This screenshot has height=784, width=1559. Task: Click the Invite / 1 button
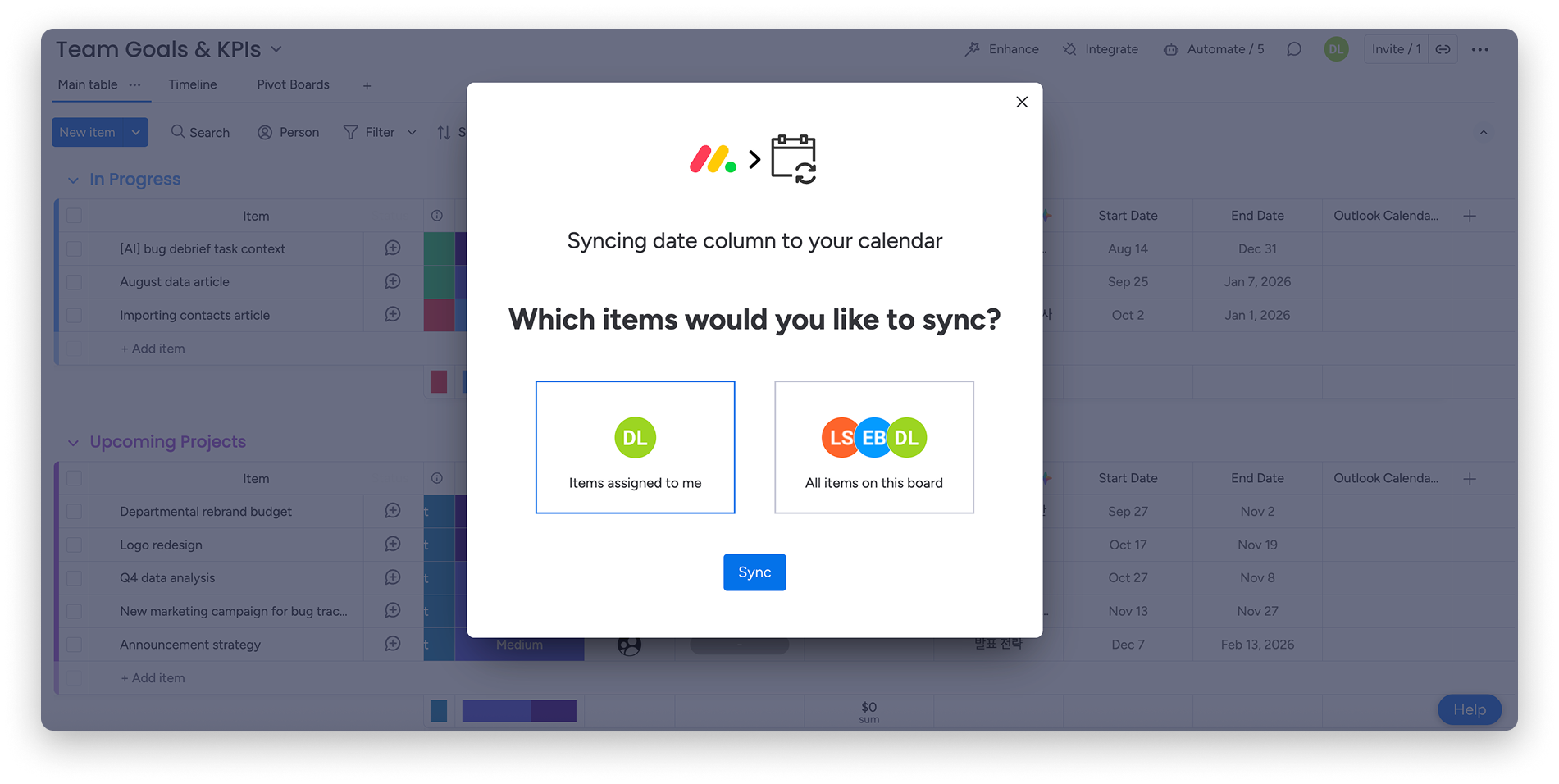click(1396, 49)
